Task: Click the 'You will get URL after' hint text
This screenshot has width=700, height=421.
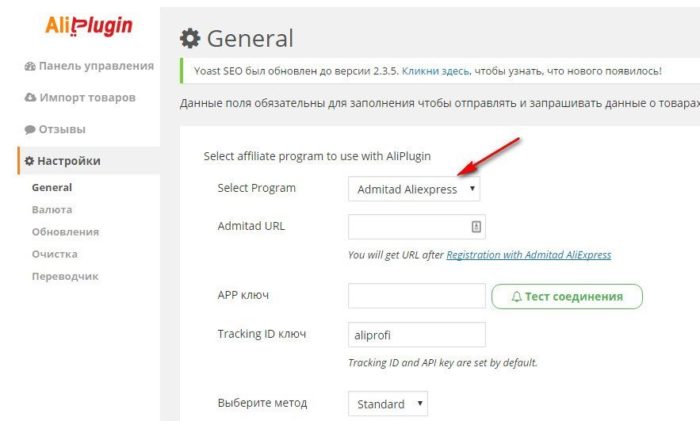Action: point(396,255)
